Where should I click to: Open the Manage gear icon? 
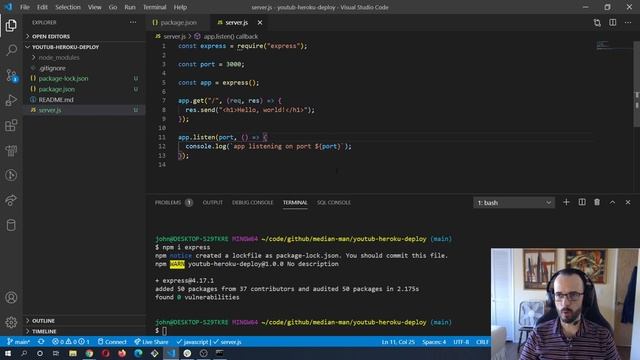click(x=11, y=322)
